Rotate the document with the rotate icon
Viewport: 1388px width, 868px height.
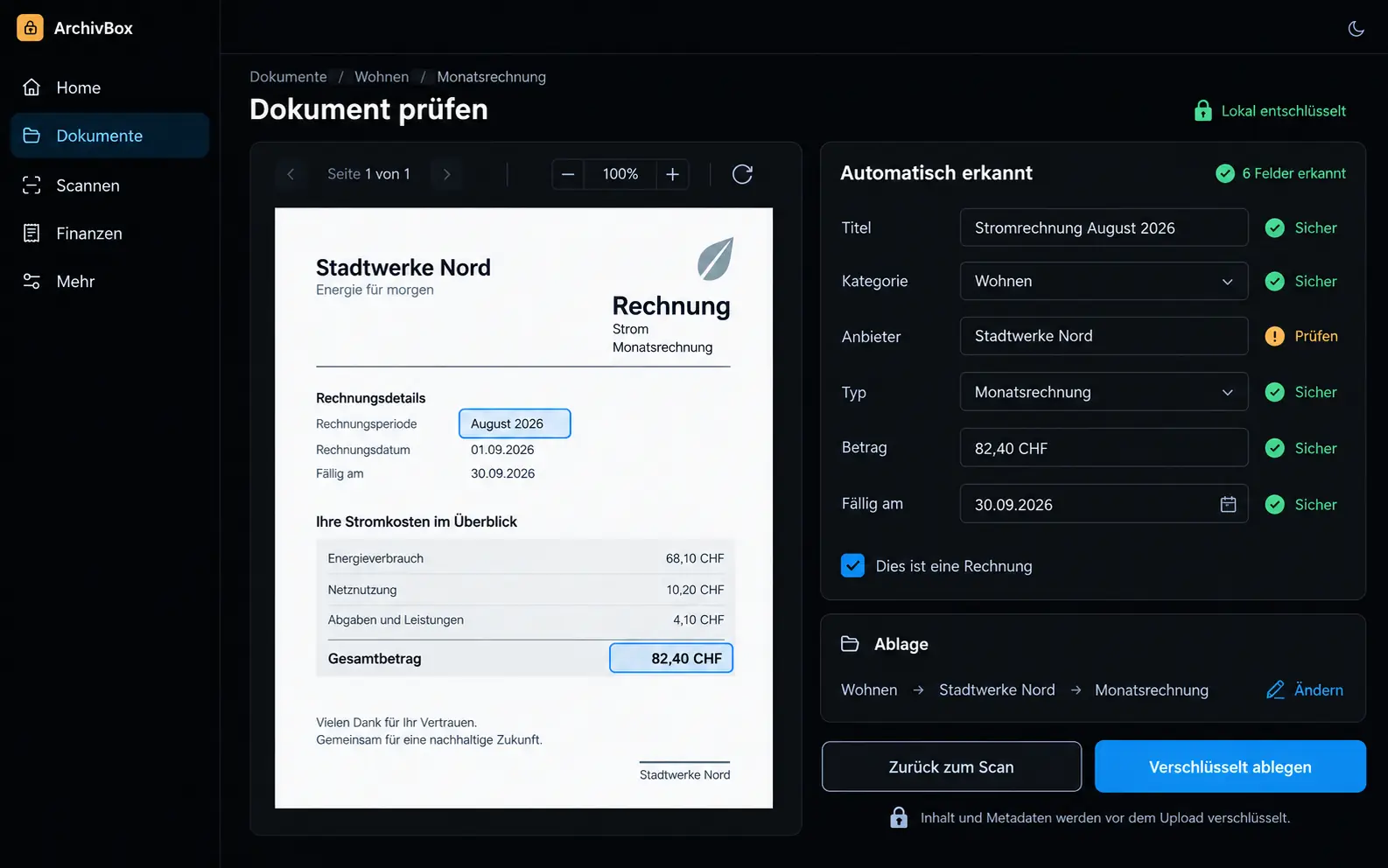(742, 174)
